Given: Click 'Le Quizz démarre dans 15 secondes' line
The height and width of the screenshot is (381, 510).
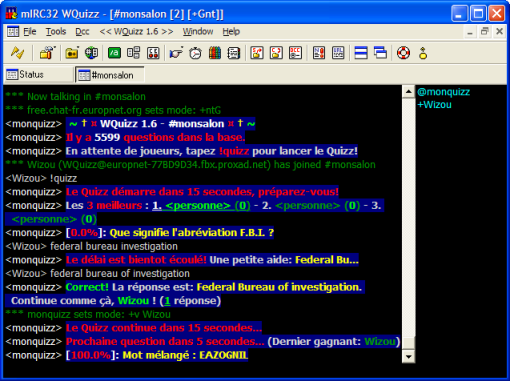Looking at the screenshot, I should (202, 192).
